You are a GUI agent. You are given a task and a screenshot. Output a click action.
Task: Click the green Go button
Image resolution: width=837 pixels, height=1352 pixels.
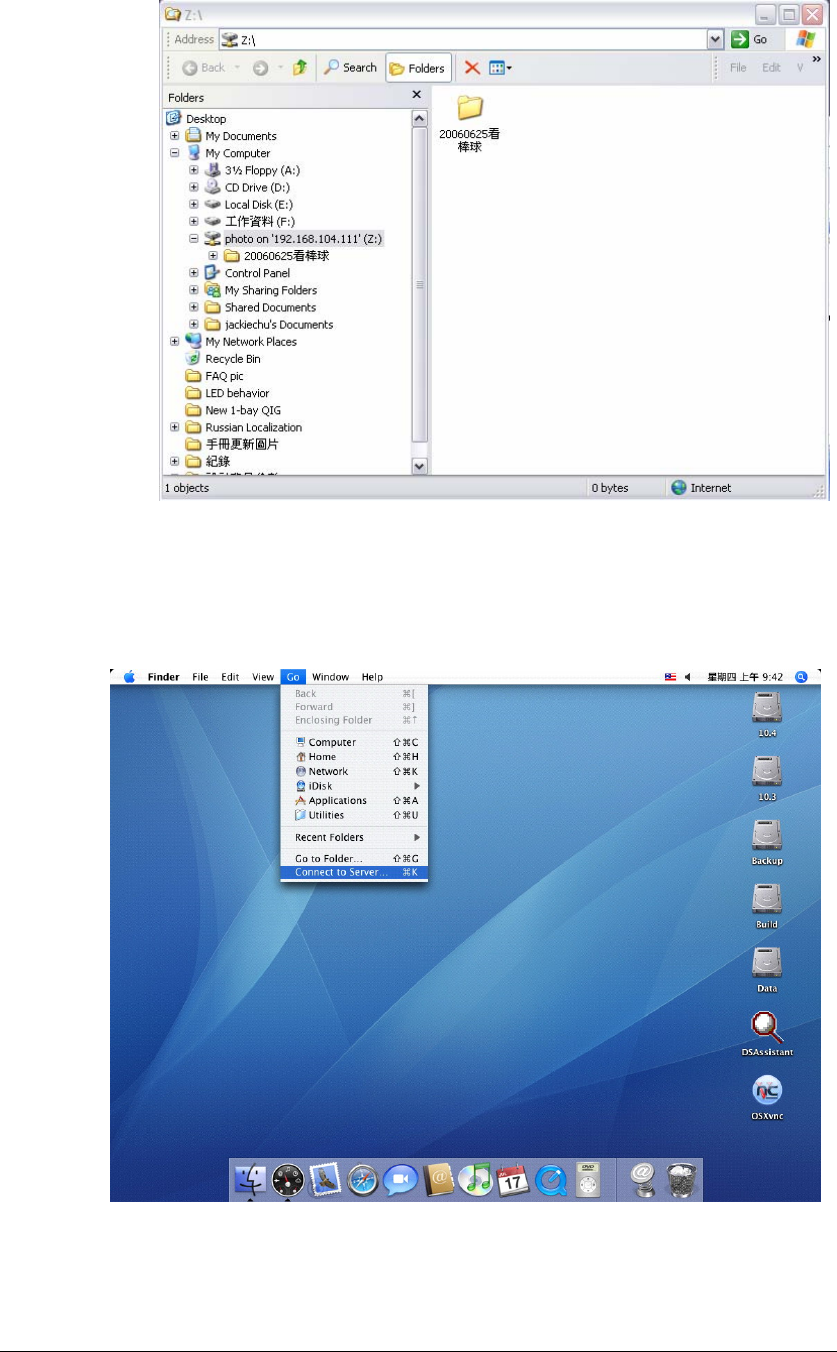tap(751, 39)
